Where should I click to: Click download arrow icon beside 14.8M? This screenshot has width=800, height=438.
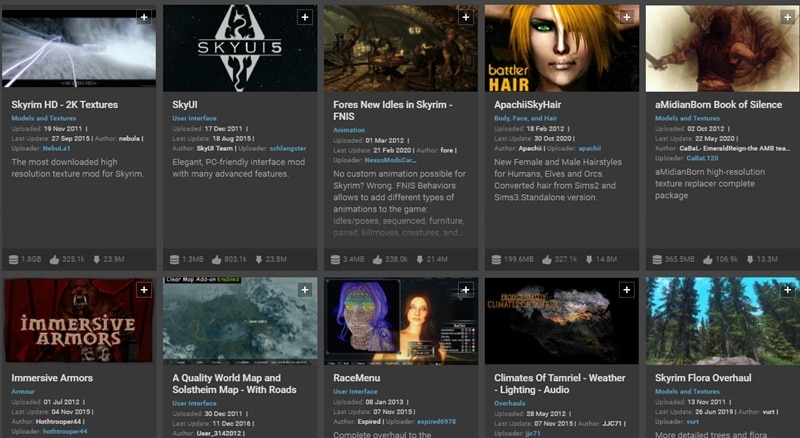click(589, 260)
